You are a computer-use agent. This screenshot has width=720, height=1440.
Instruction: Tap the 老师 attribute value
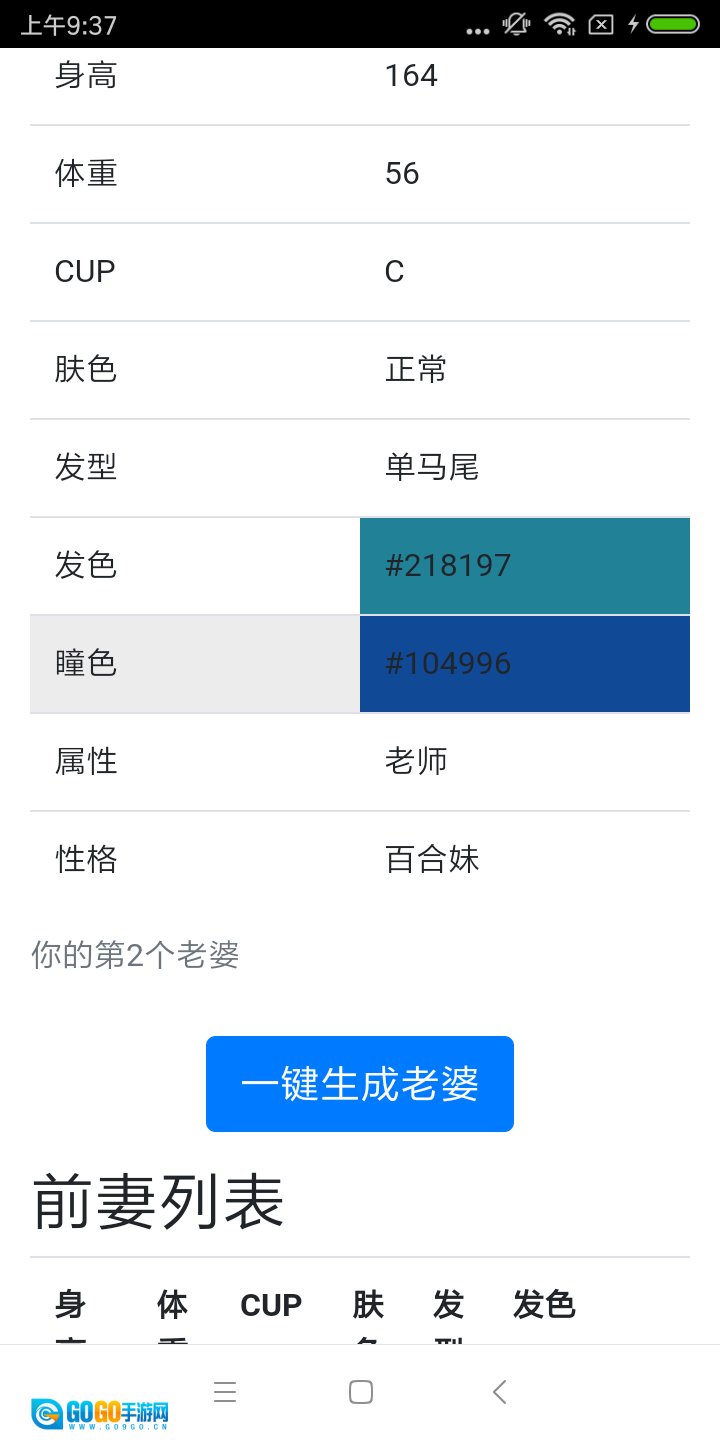pos(416,761)
